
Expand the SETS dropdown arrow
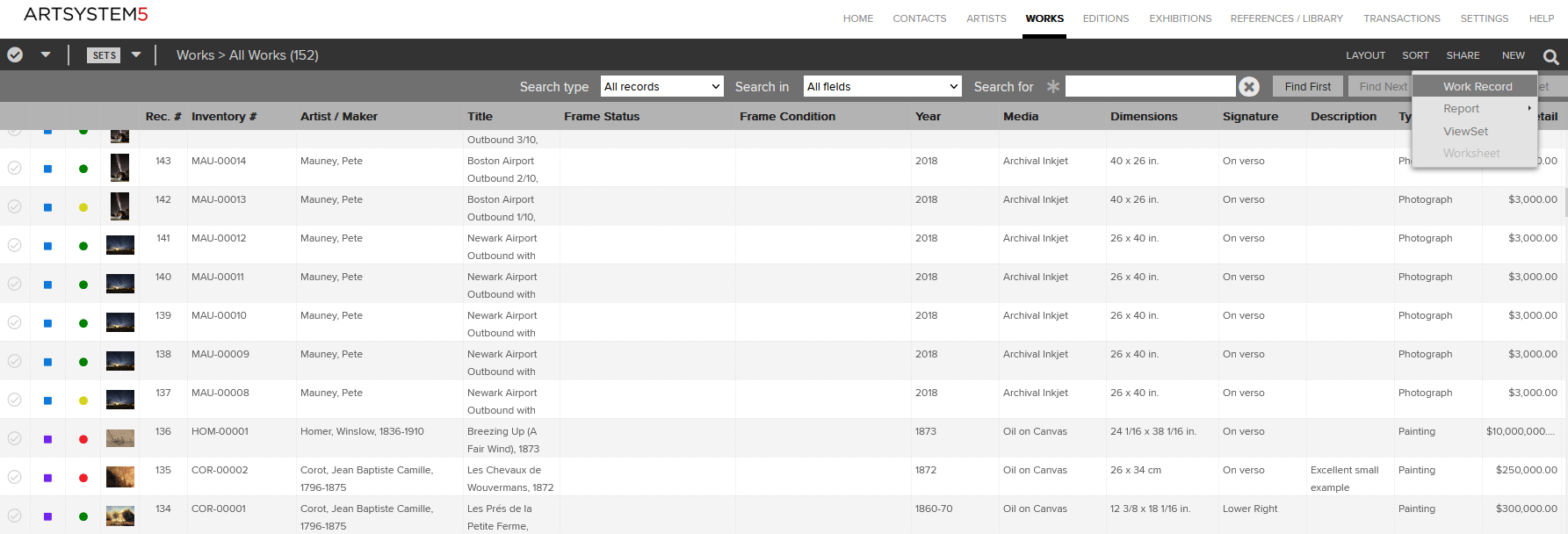tap(136, 54)
